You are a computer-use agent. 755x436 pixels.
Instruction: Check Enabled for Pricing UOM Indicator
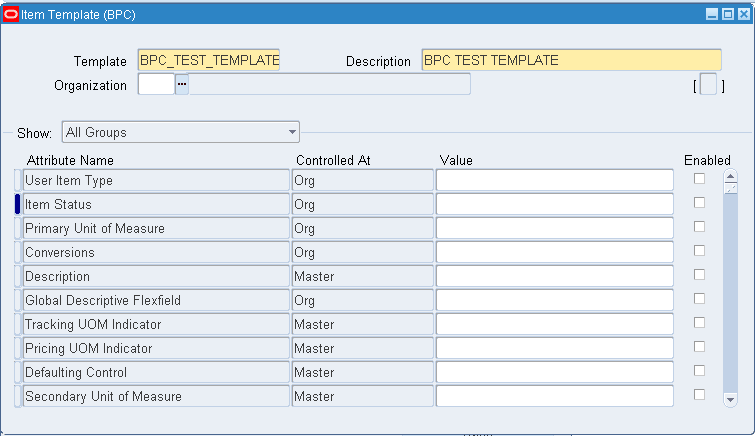700,347
